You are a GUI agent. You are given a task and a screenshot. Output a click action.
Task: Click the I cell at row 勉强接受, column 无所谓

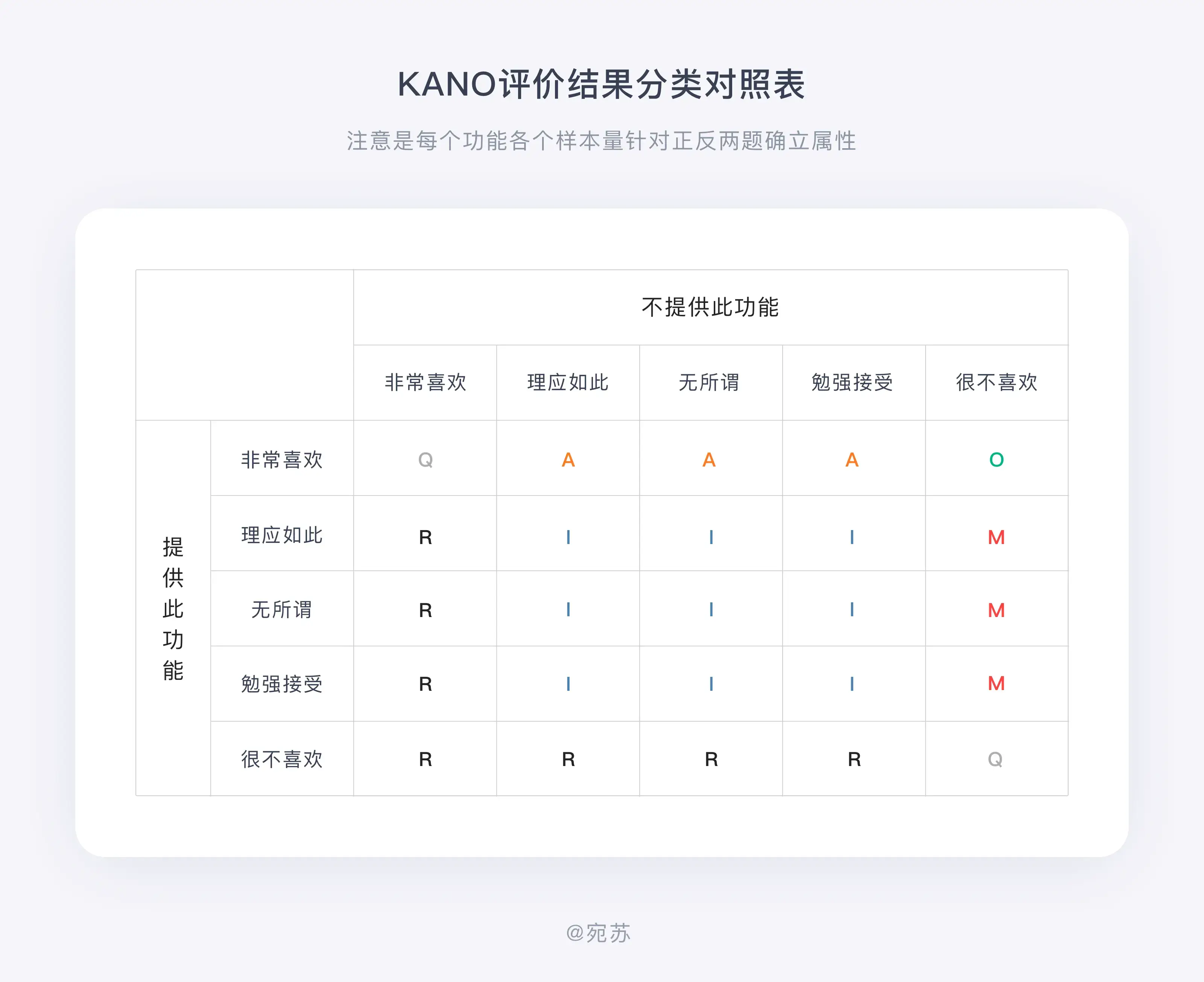coord(711,684)
